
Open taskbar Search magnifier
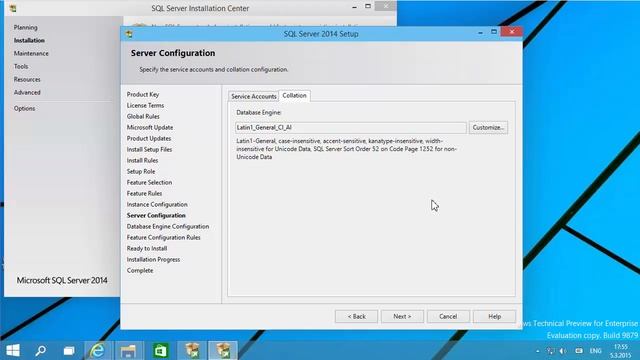40,350
